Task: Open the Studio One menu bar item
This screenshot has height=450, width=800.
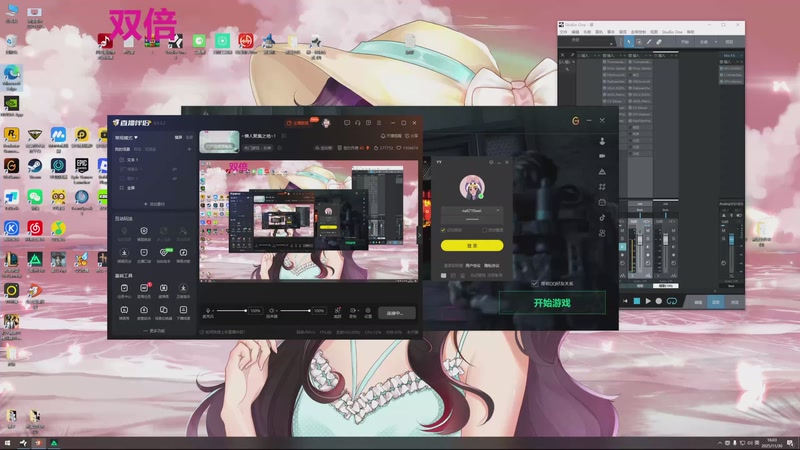Action: coord(671,32)
